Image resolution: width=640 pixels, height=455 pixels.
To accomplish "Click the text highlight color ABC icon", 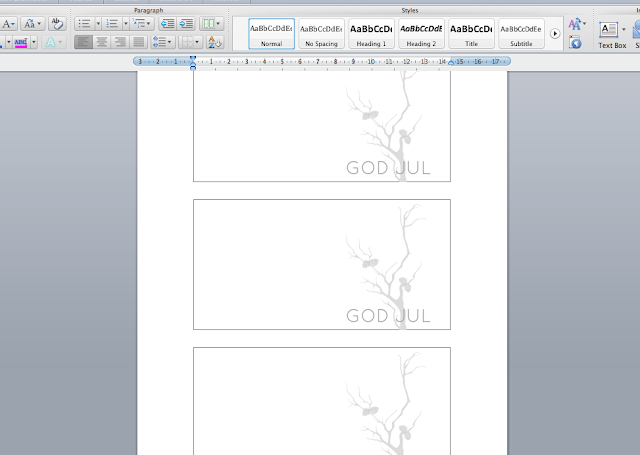I will (21, 42).
